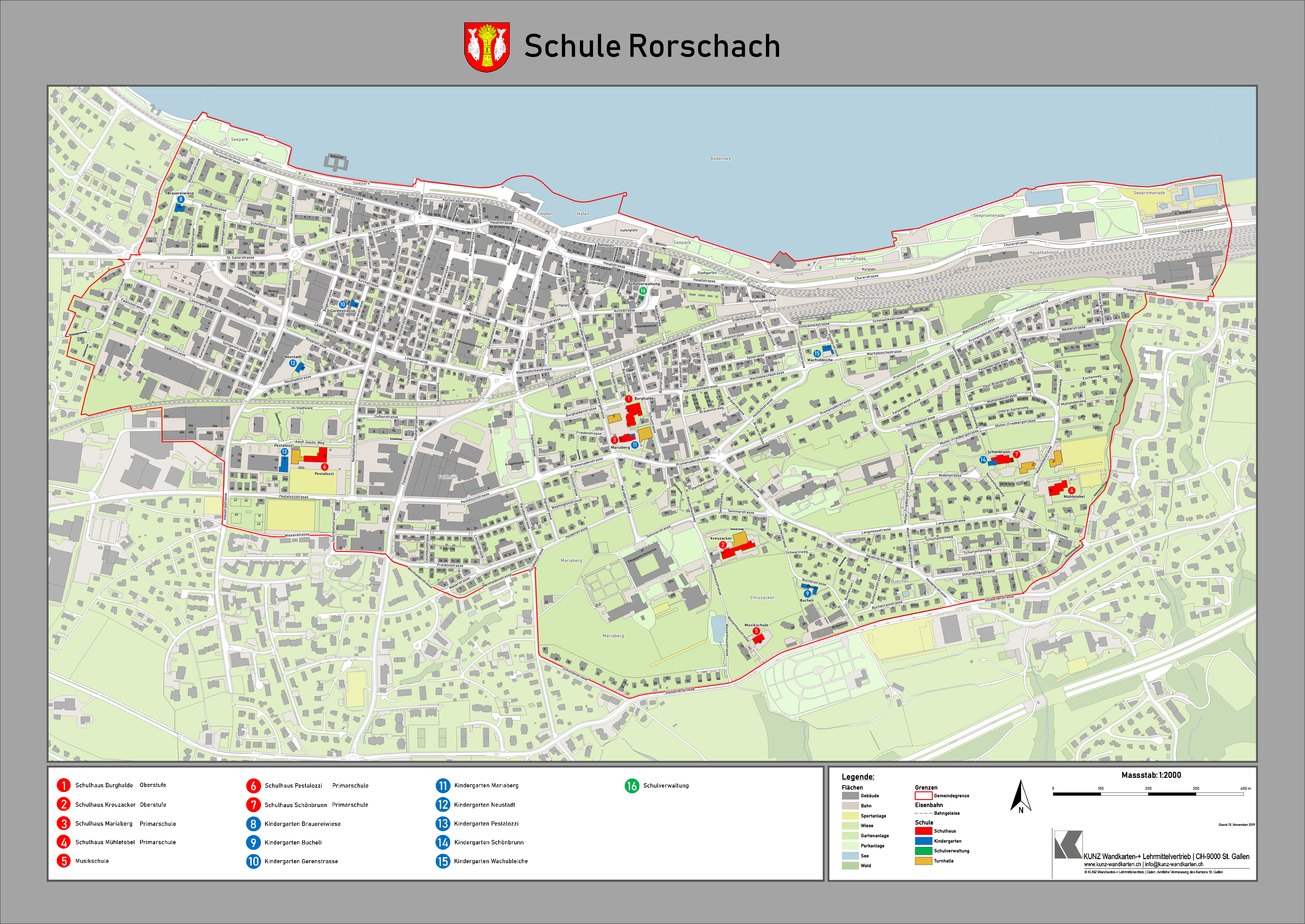Click the www.kunz-wandkarten.ch web address
The width and height of the screenshot is (1305, 924).
(x=1112, y=864)
